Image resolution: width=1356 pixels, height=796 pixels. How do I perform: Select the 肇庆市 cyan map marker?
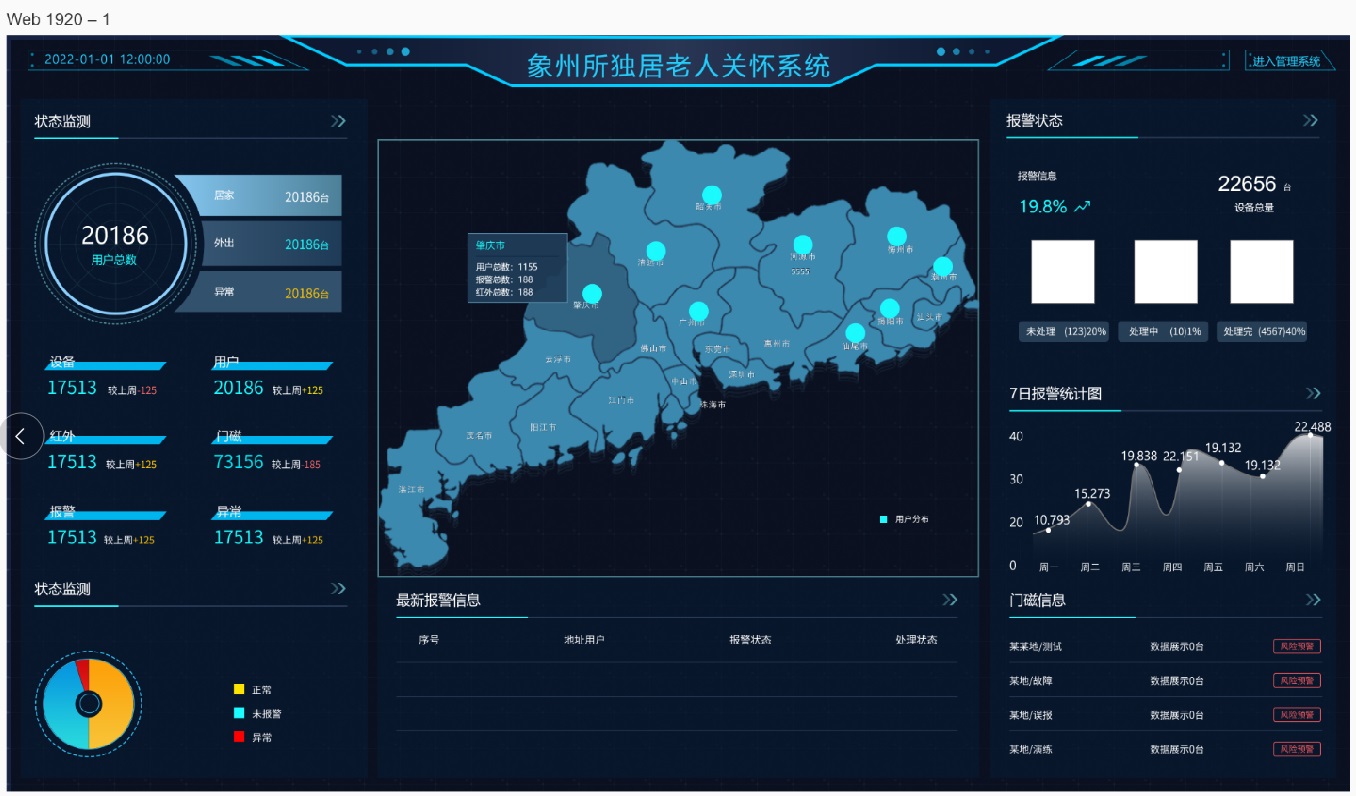[592, 293]
